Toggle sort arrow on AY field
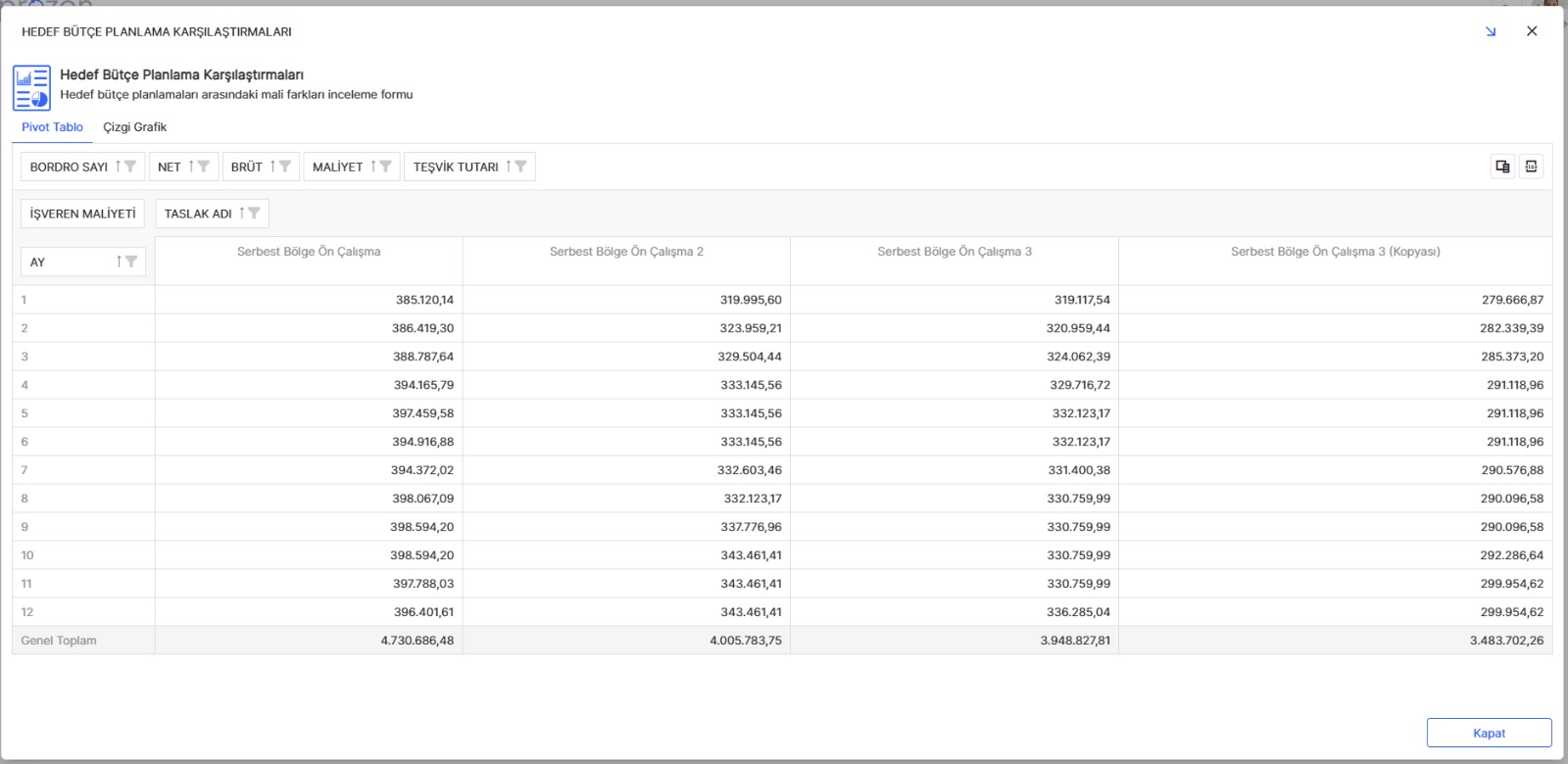Viewport: 1568px width, 764px height. pyautogui.click(x=119, y=262)
